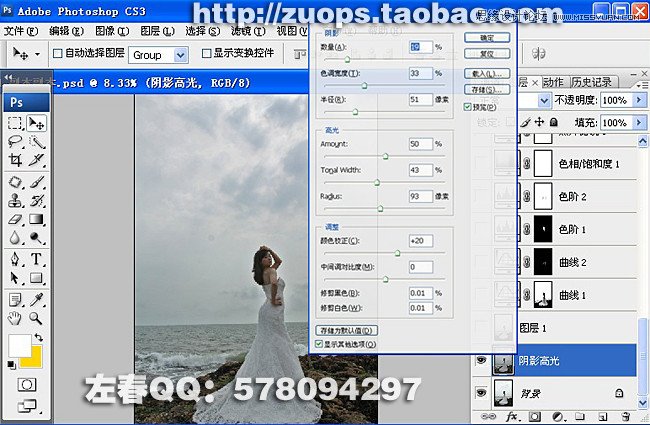Open the 文件 menu

(x=21, y=31)
